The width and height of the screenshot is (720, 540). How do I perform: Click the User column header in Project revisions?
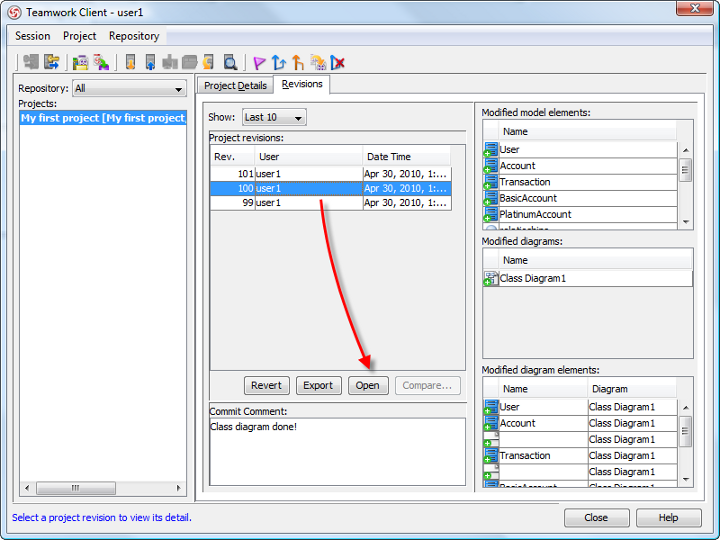click(309, 157)
